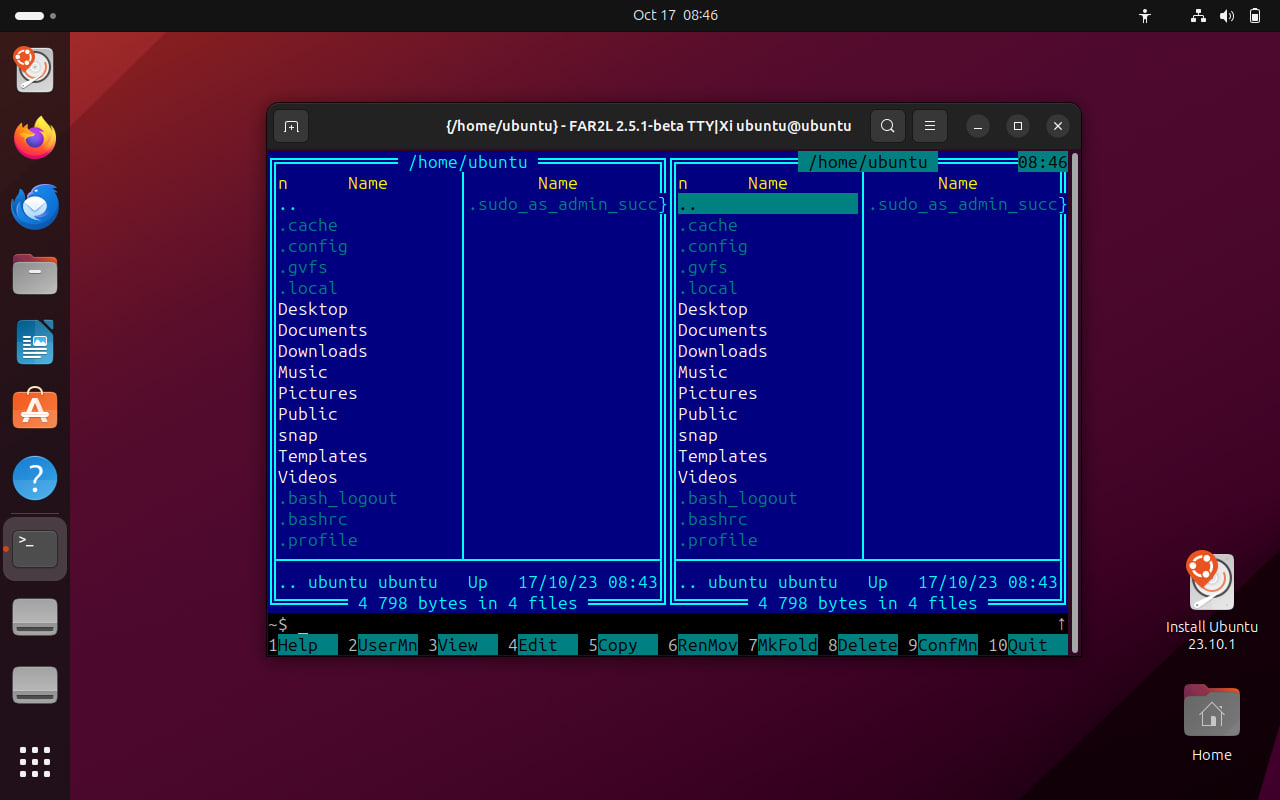
Task: Click 5 Copy in the function key bar
Action: tap(623, 645)
